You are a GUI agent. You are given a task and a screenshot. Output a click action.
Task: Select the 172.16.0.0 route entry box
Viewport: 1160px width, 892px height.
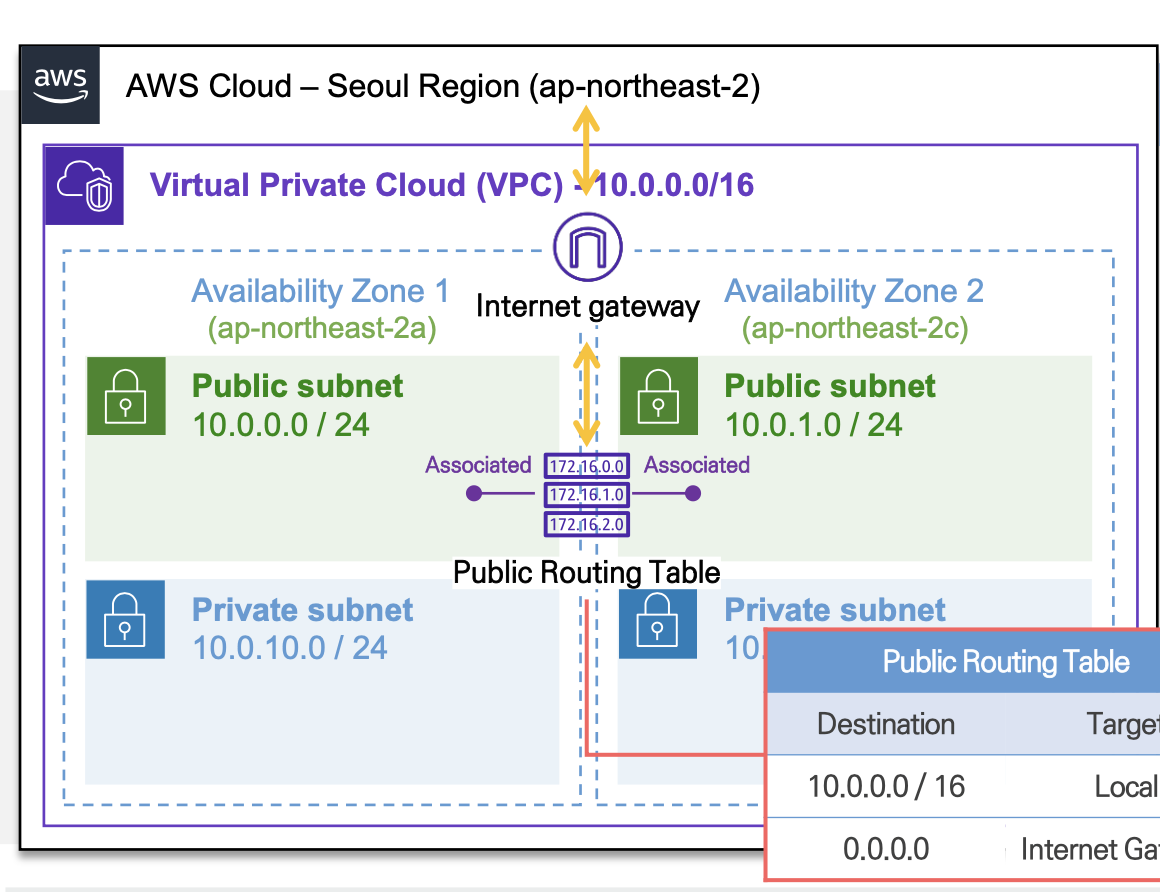click(587, 466)
